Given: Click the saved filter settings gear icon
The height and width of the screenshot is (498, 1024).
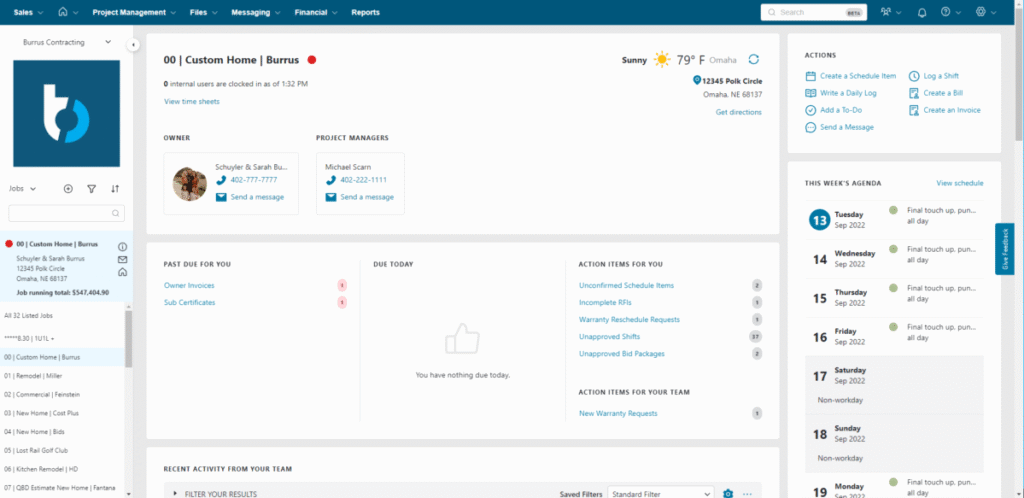Looking at the screenshot, I should (x=728, y=493).
